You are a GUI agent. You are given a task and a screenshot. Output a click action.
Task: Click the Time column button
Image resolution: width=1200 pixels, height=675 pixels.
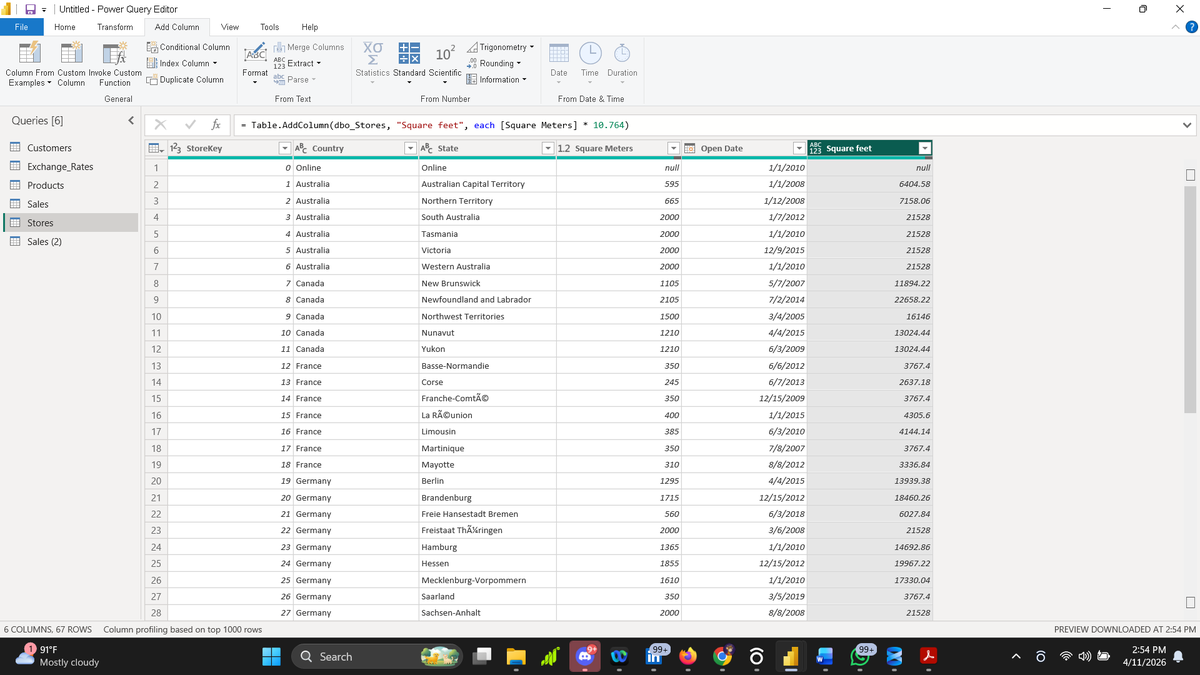(x=590, y=60)
